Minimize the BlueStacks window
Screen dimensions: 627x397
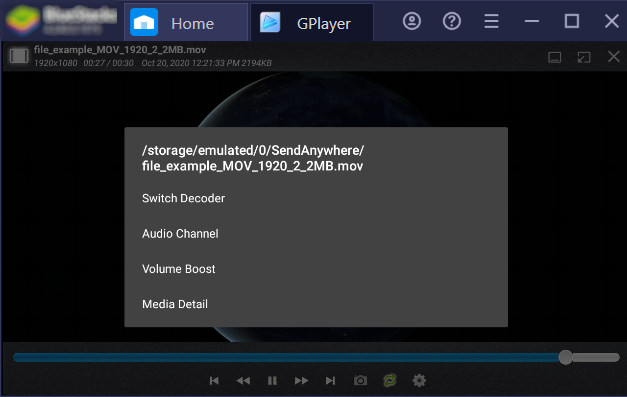(532, 21)
